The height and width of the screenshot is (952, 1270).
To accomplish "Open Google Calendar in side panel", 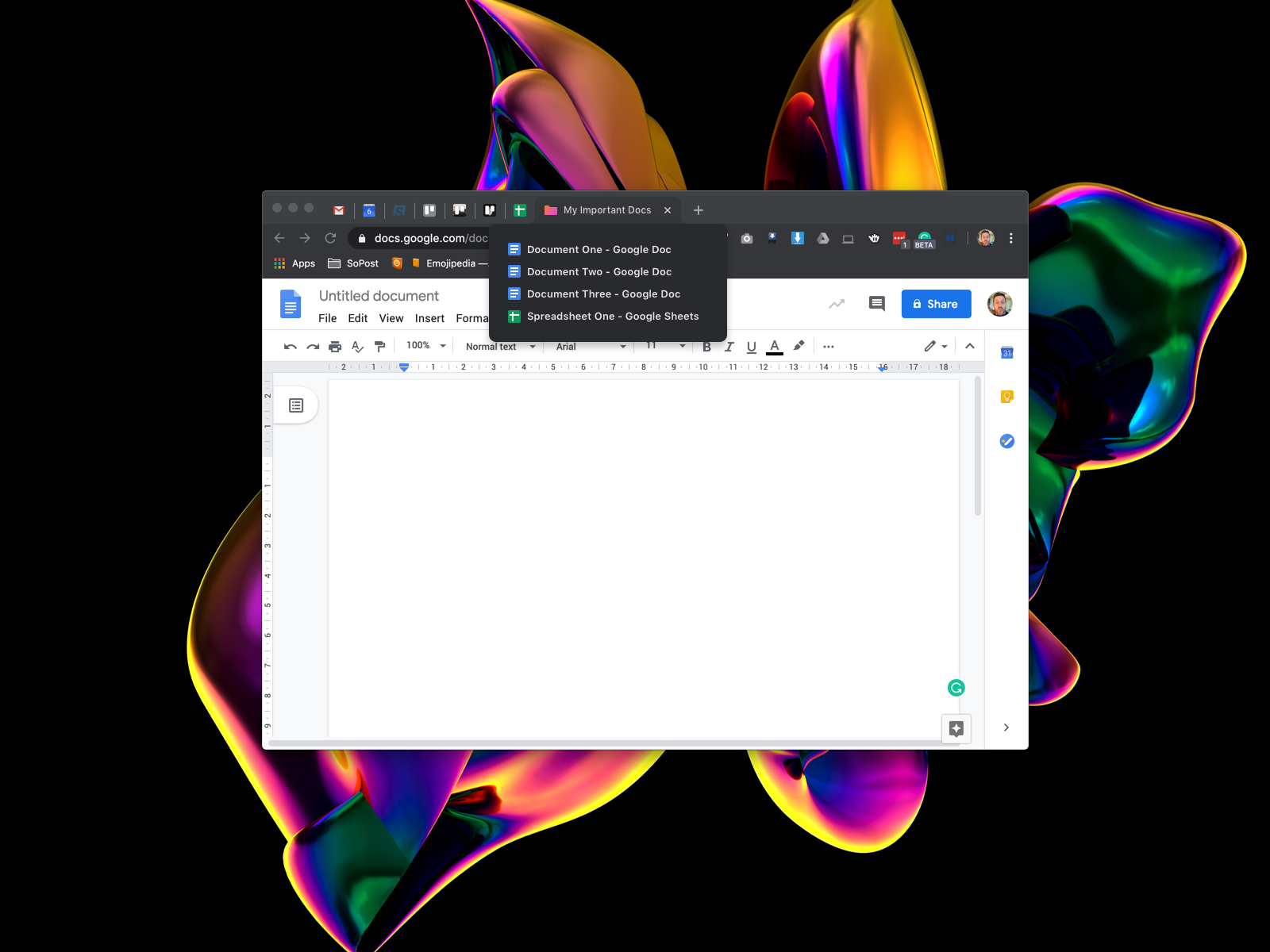I will (1006, 353).
